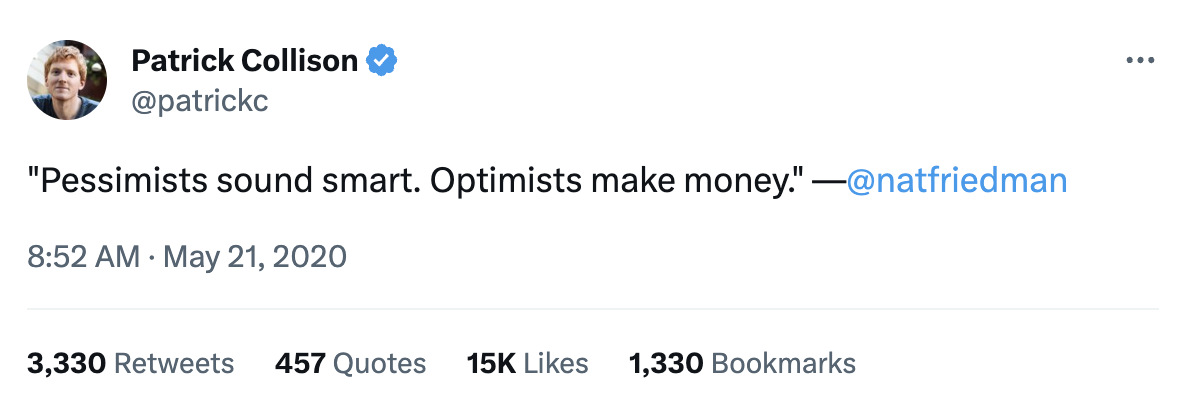Open the three-dot more options menu

1140,61
